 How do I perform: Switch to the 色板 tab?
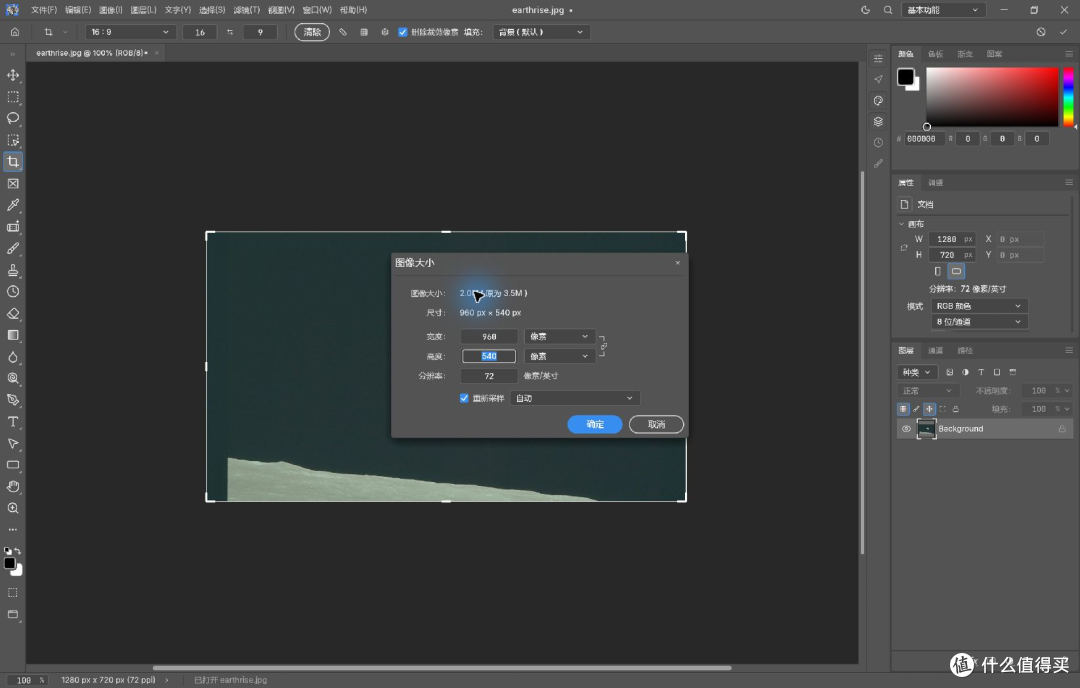pos(935,54)
